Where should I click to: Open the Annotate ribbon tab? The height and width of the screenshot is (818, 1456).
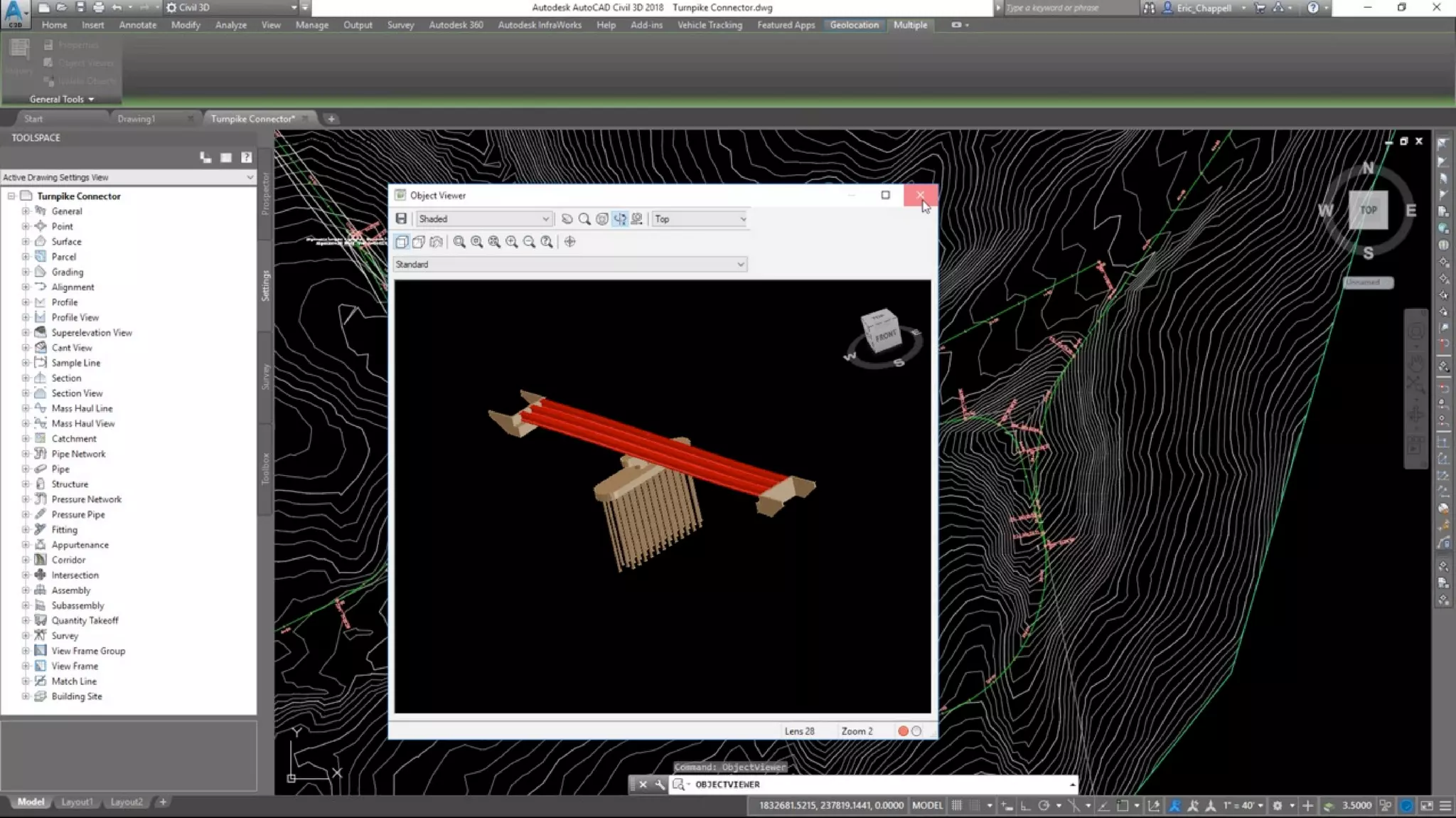(x=137, y=25)
